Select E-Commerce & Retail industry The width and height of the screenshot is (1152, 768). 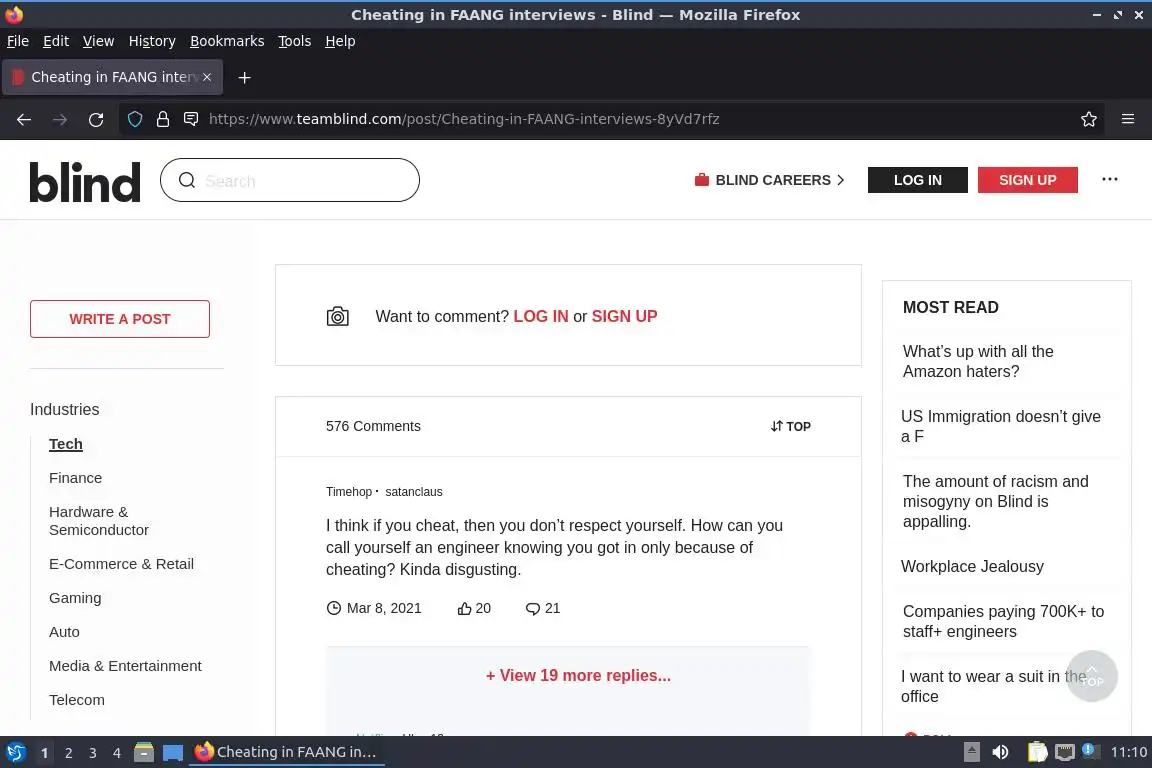click(121, 564)
